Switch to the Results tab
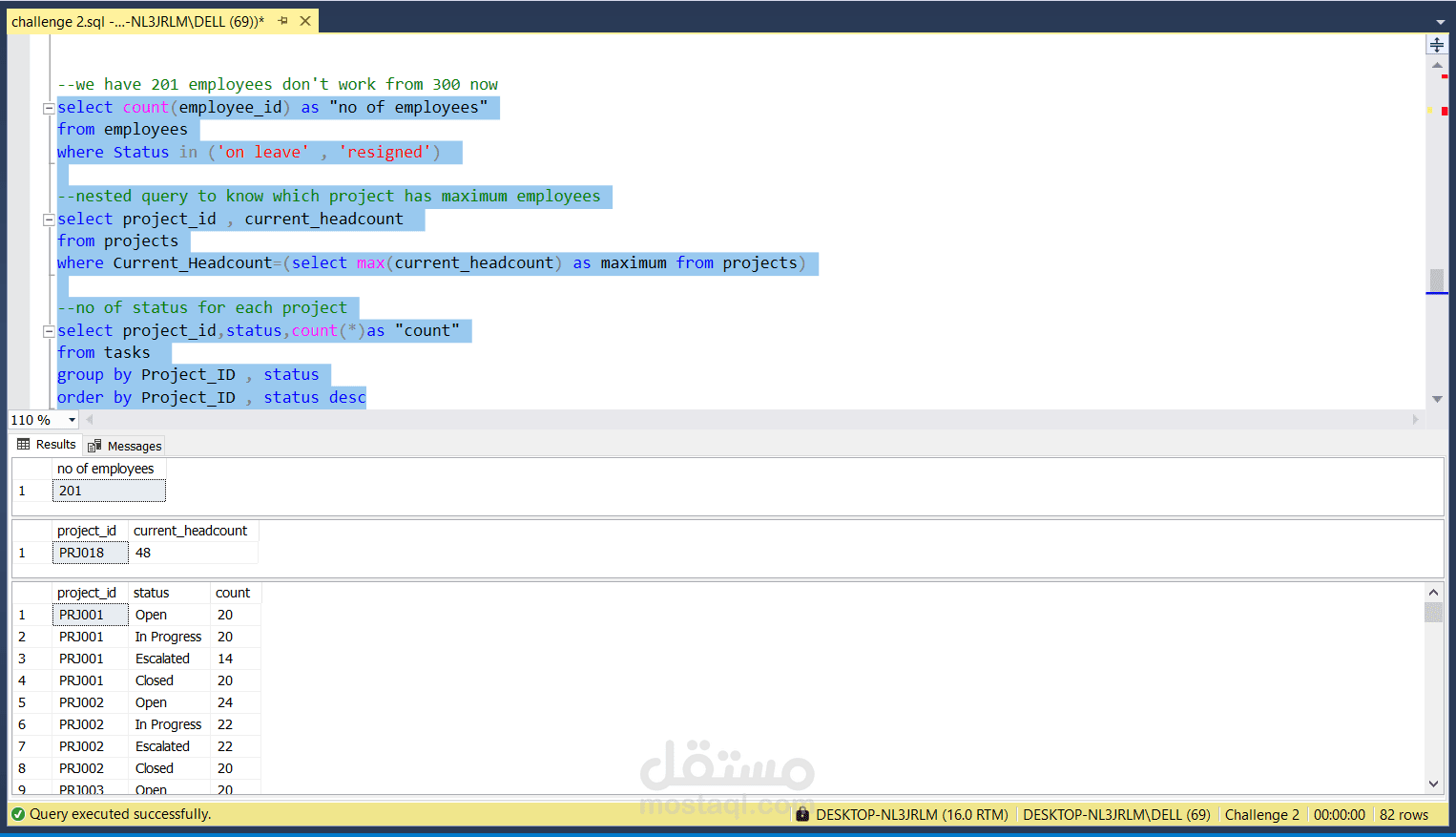1456x837 pixels. coord(47,445)
